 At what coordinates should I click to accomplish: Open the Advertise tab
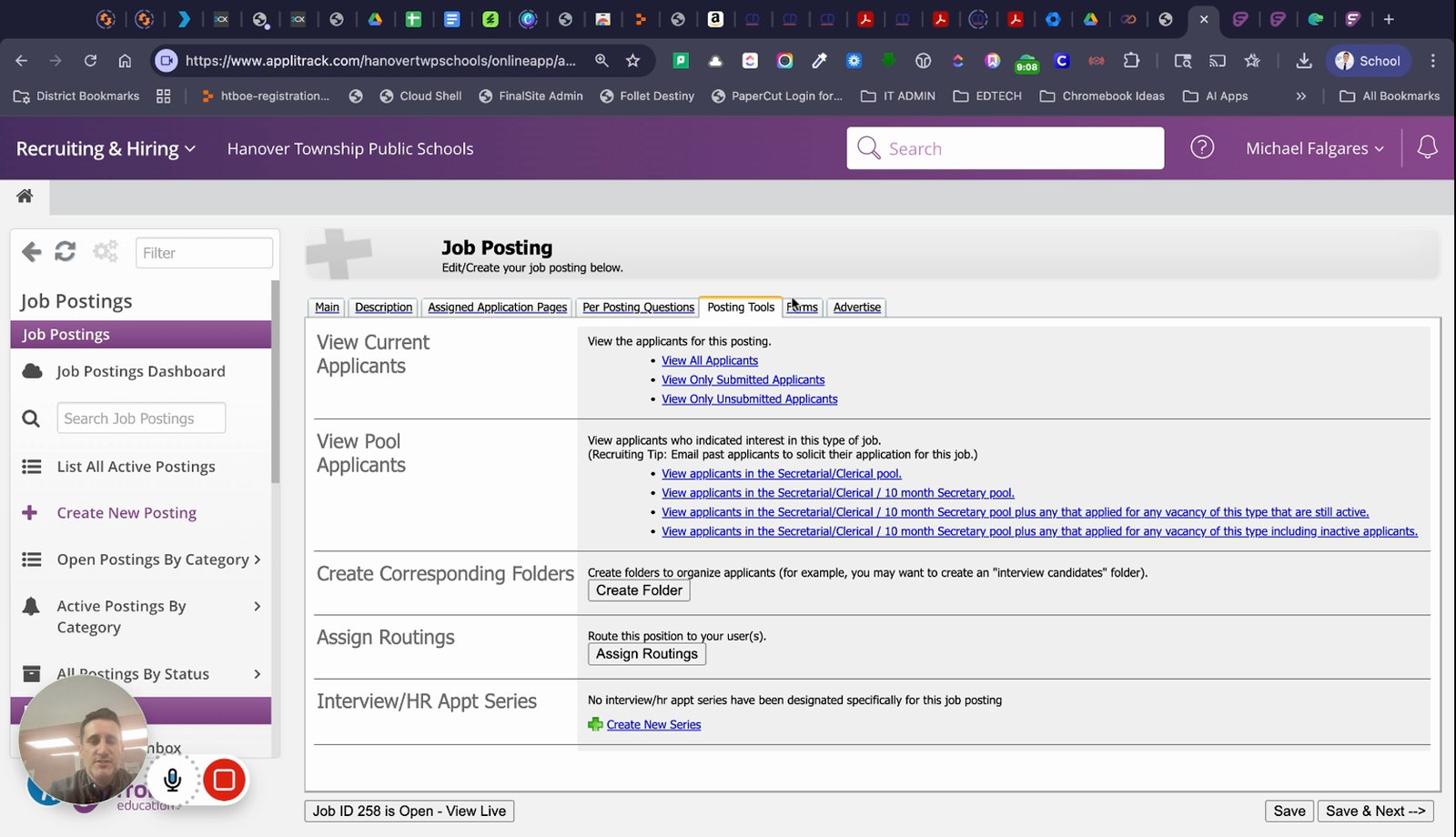857,308
